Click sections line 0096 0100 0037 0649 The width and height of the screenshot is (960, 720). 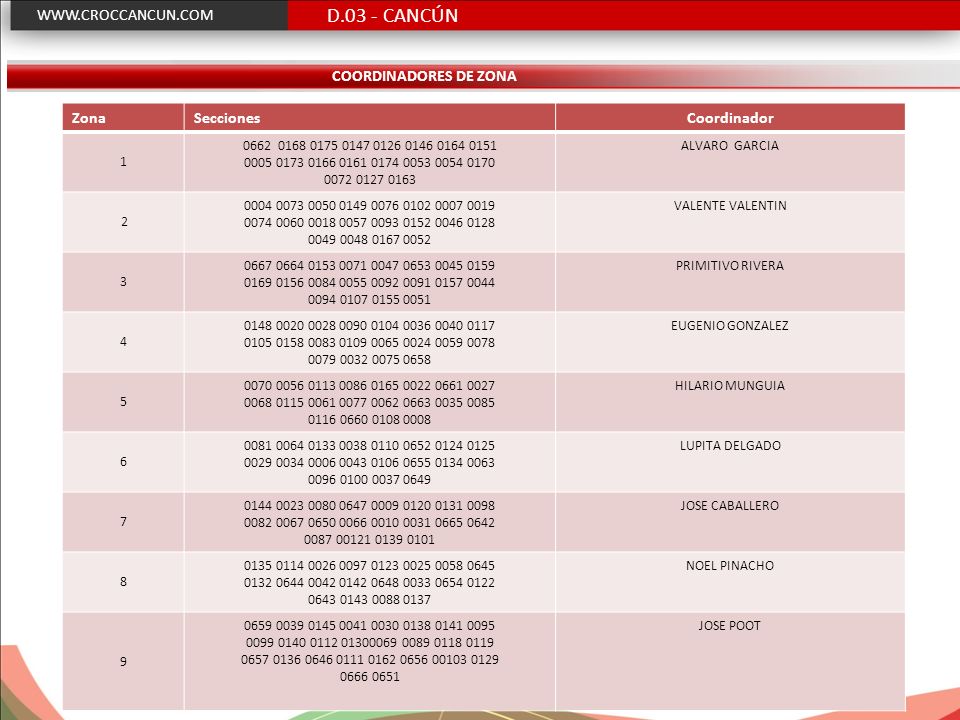(370, 480)
